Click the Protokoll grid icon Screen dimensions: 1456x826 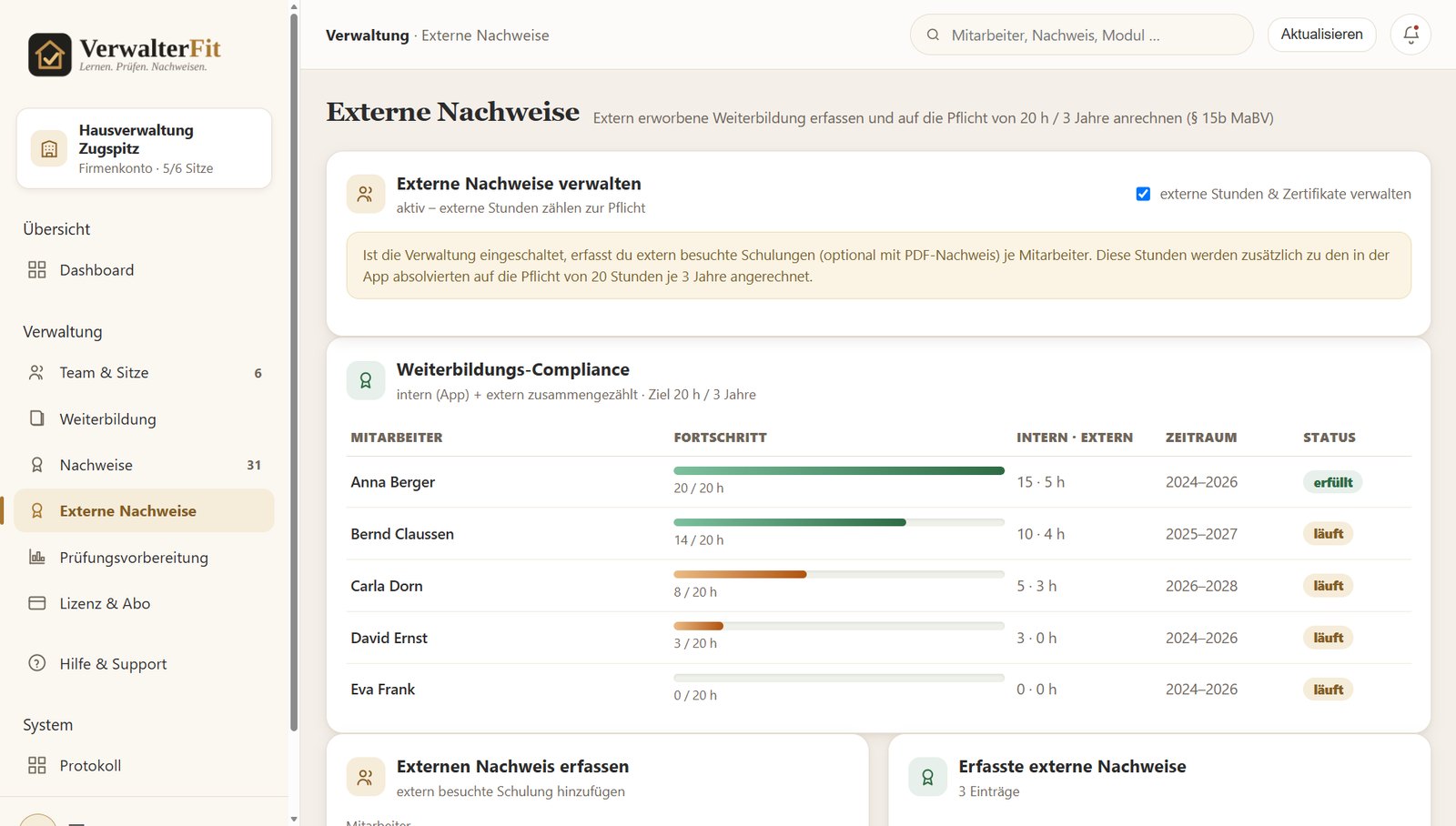(x=36, y=765)
